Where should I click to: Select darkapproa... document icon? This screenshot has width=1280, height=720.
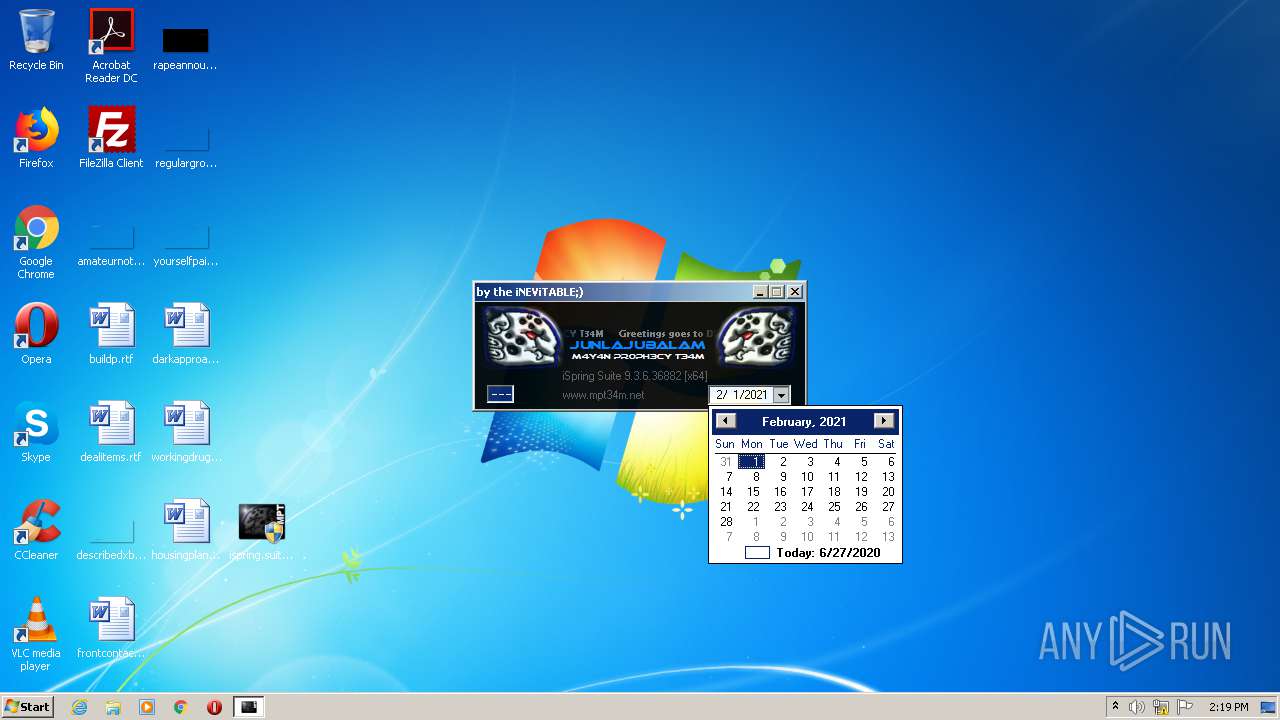186,334
